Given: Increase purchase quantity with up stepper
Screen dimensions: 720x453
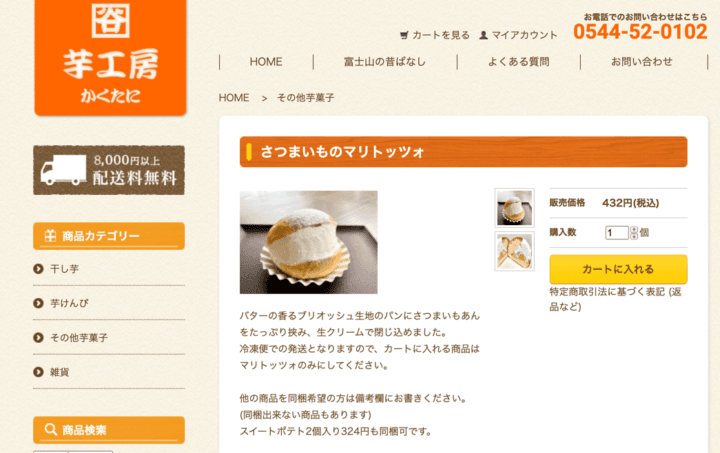Looking at the screenshot, I should tap(634, 229).
